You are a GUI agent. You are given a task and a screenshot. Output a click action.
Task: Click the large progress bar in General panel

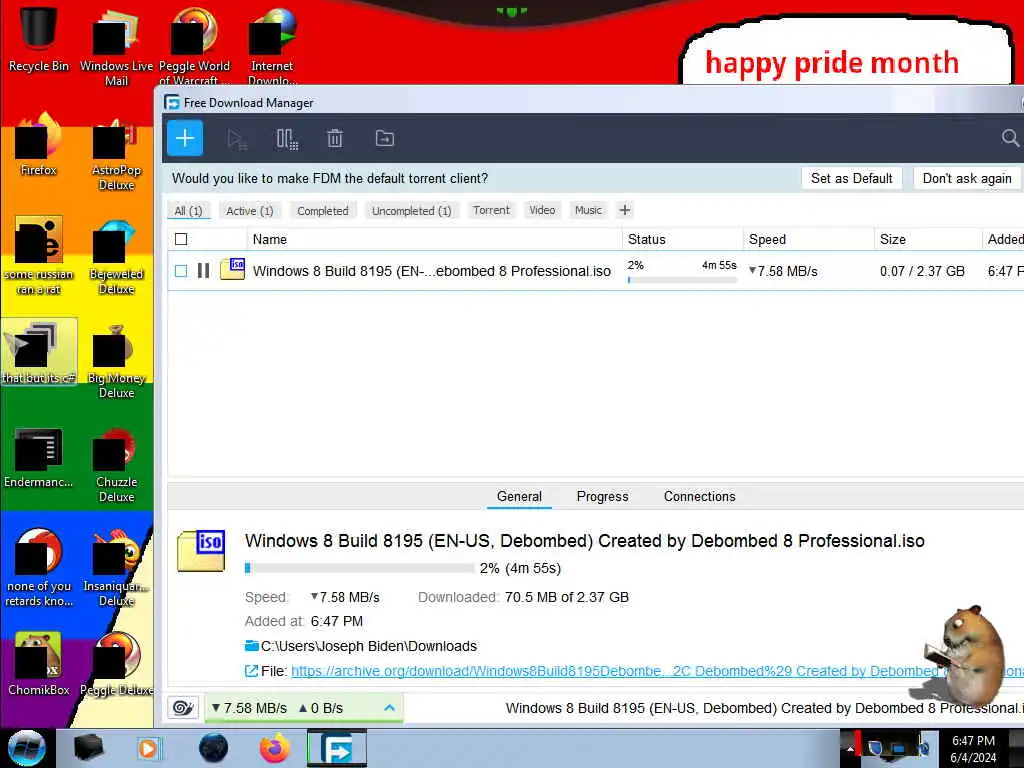click(359, 568)
